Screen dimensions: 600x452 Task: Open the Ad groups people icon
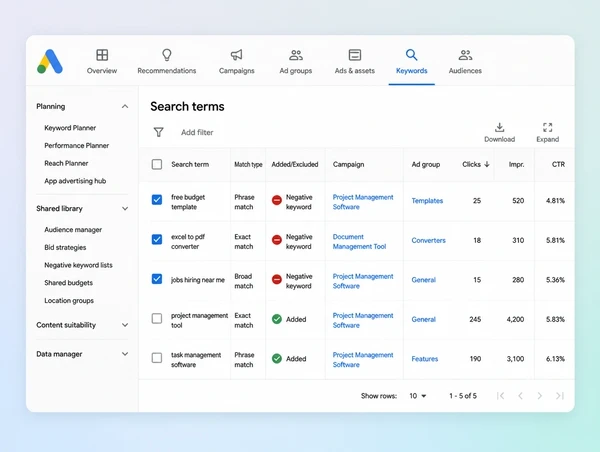click(x=295, y=55)
